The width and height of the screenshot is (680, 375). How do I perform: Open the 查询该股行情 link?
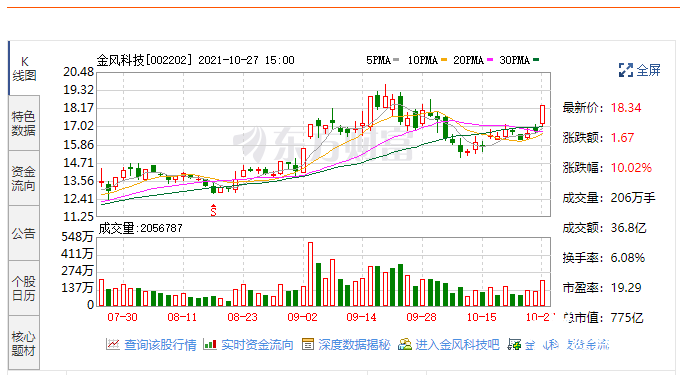(160, 345)
